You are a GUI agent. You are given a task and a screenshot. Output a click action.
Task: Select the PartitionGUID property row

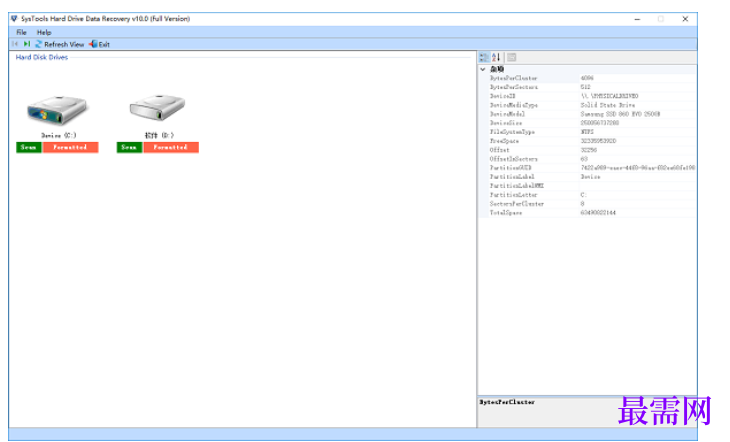click(591, 168)
